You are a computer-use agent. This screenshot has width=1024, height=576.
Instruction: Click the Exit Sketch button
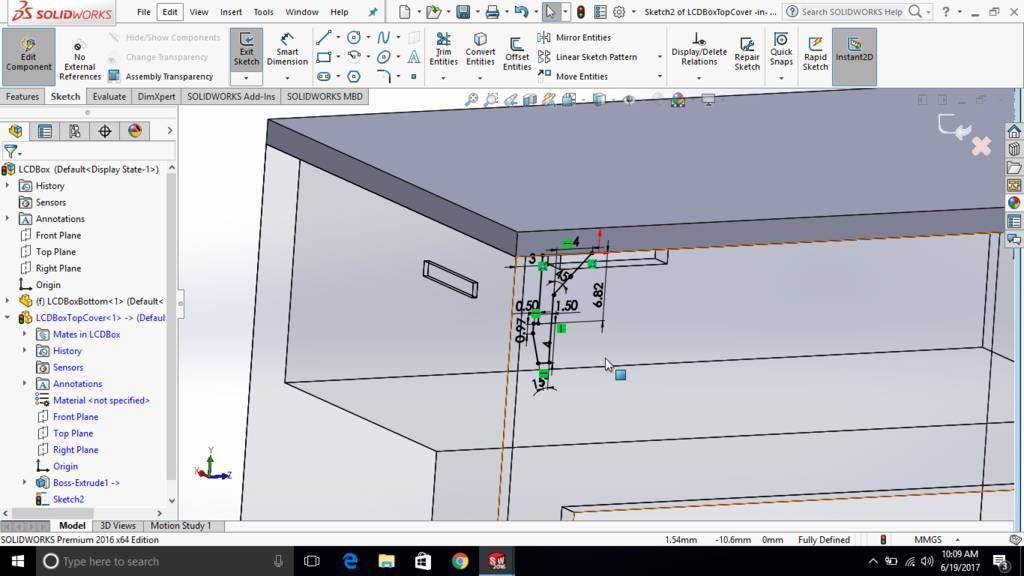tap(246, 50)
